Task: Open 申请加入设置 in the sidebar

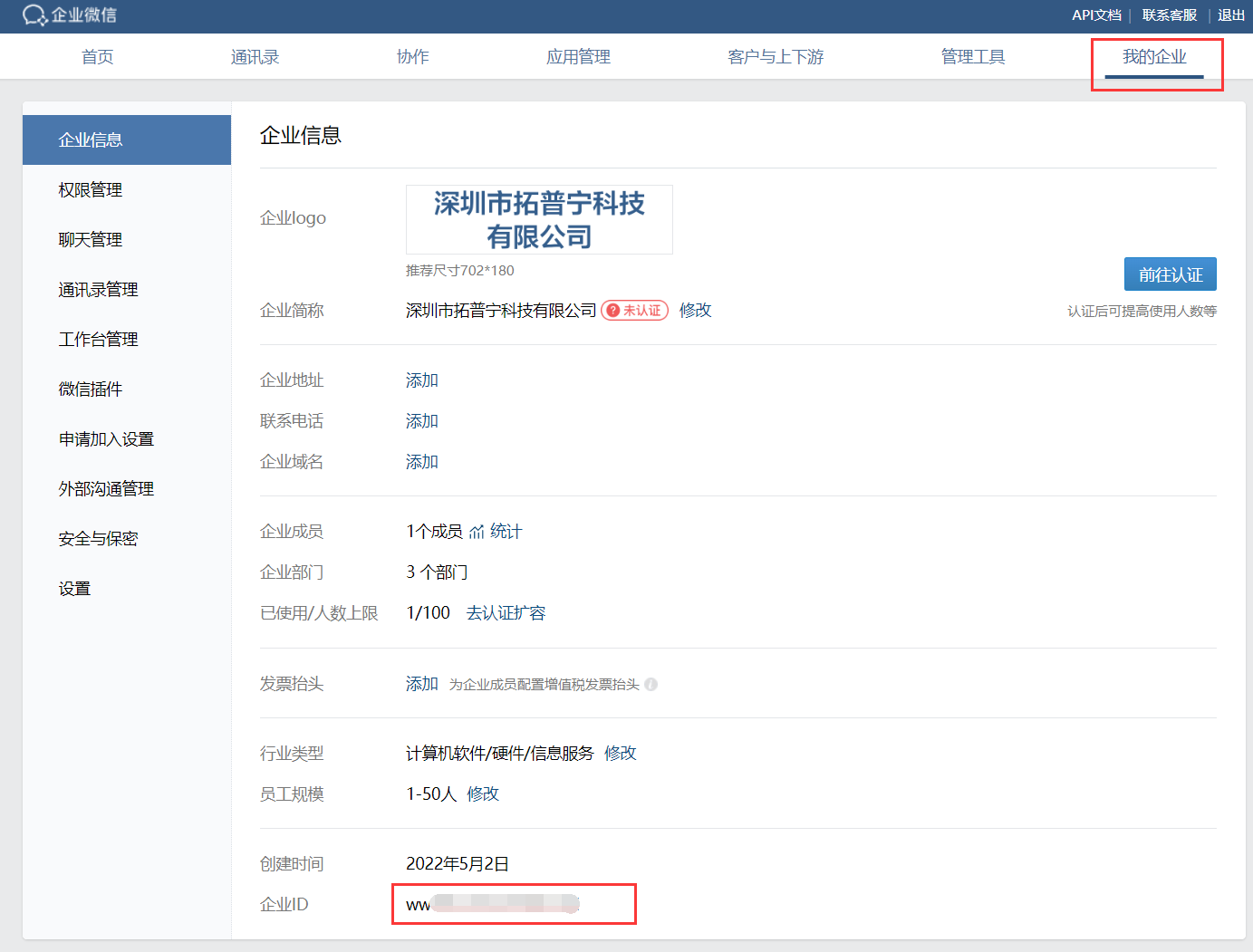Action: coord(127,438)
